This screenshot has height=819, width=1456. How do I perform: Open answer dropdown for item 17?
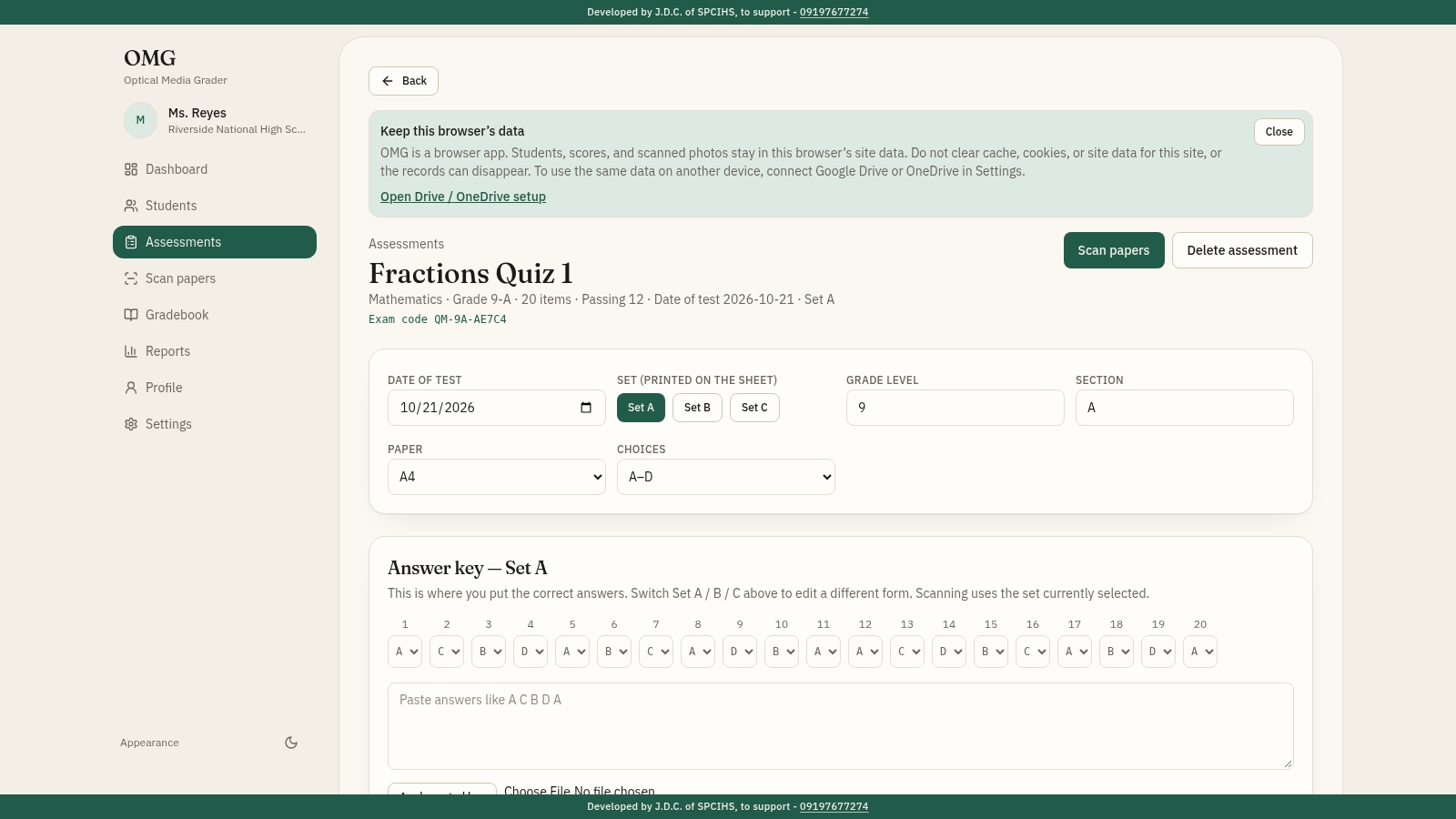click(x=1075, y=652)
